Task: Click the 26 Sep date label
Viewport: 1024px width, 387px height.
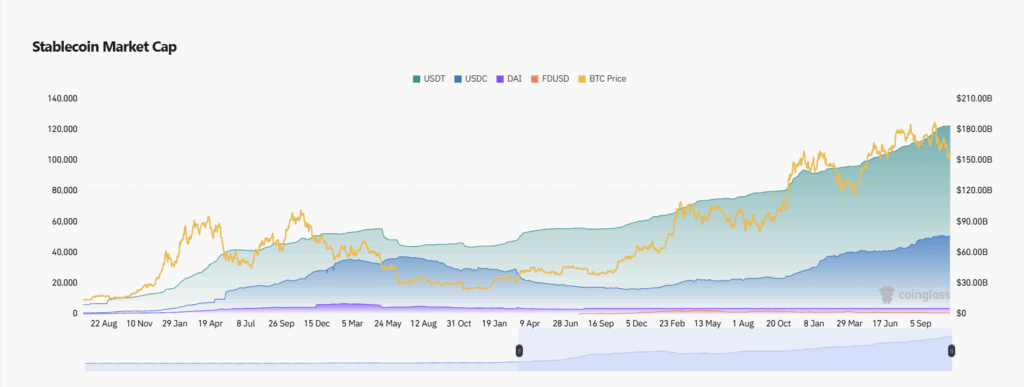Action: click(x=281, y=324)
